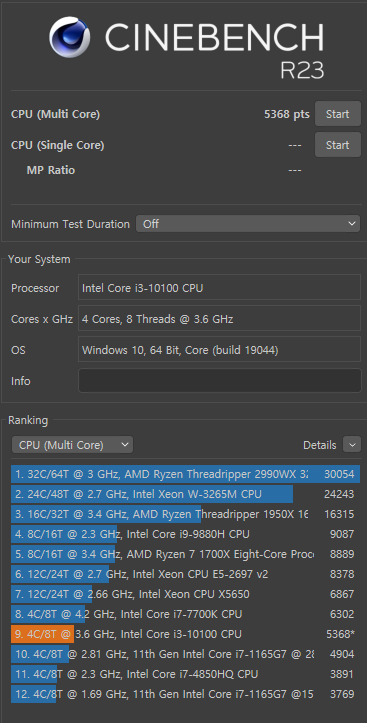Open the CPU (Multi Core) ranking dropdown
The width and height of the screenshot is (367, 723).
coord(72,445)
